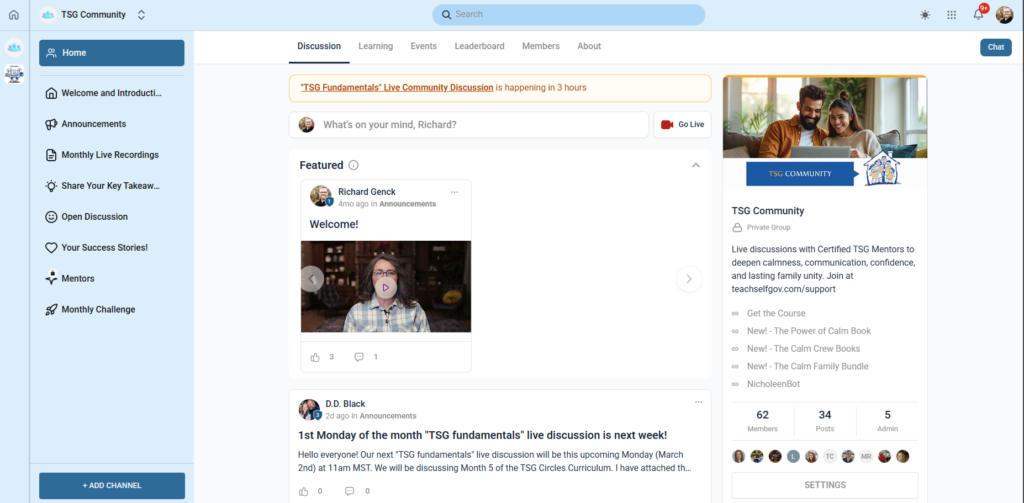1024x503 pixels.
Task: Click the What's on your mind post box
Action: coord(469,125)
